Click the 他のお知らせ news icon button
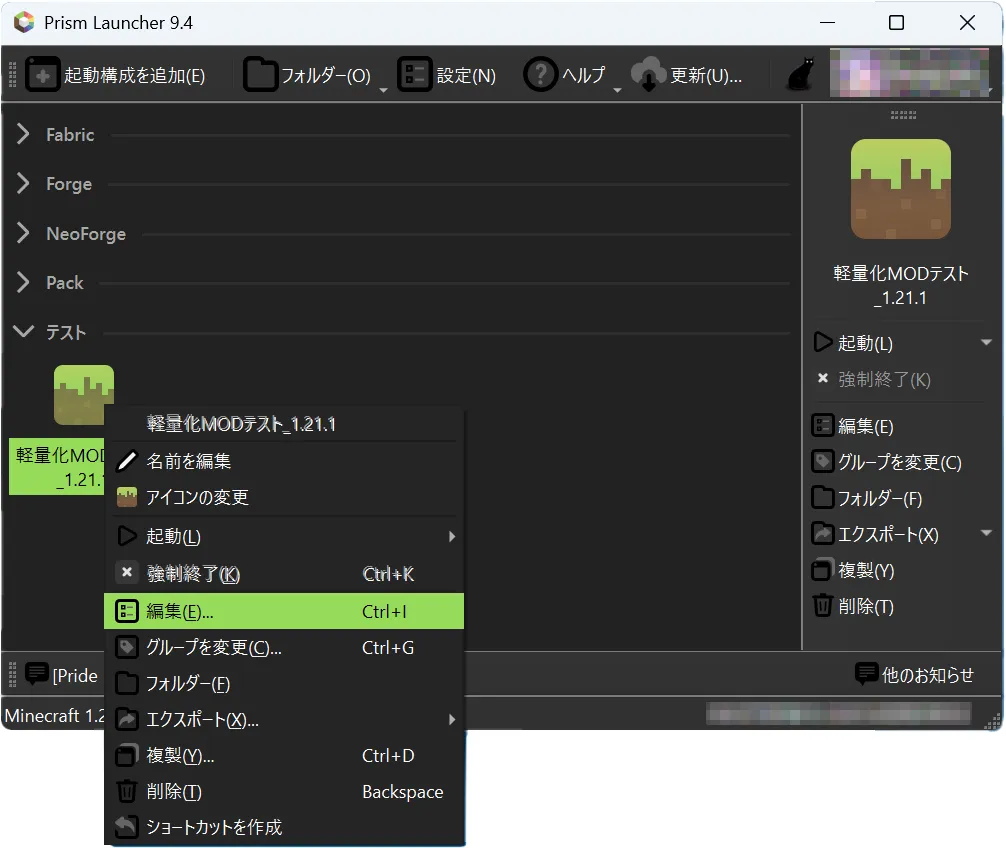1006x848 pixels. [x=866, y=675]
